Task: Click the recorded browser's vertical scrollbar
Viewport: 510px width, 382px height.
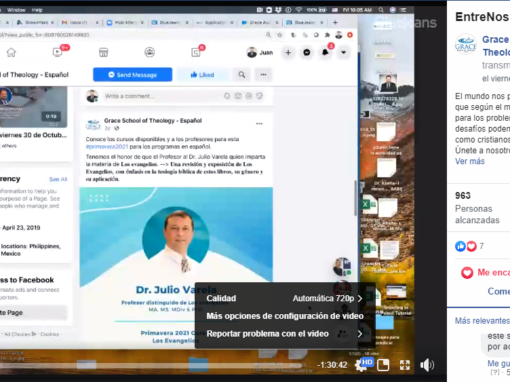Action: tap(355, 198)
